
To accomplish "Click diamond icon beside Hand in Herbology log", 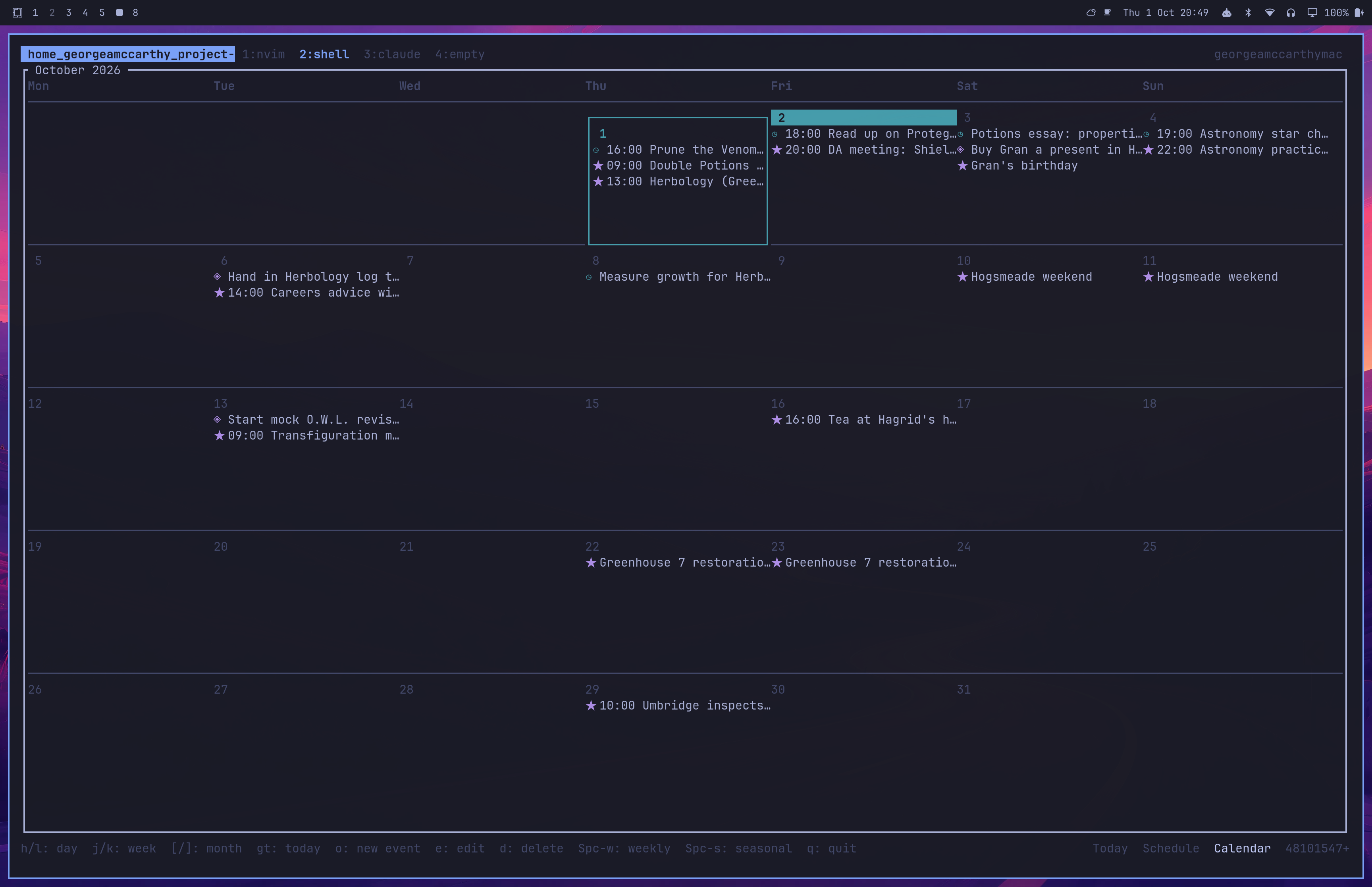I will [x=217, y=276].
